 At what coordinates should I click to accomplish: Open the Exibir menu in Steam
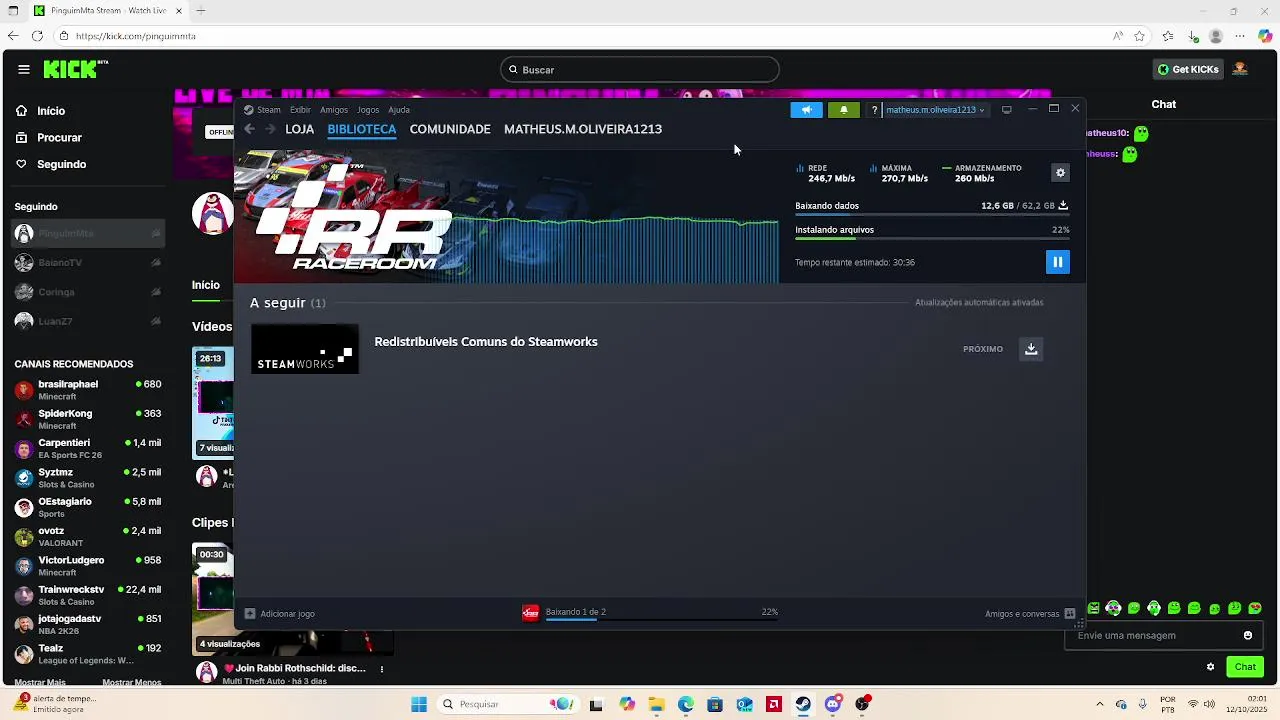coord(300,110)
